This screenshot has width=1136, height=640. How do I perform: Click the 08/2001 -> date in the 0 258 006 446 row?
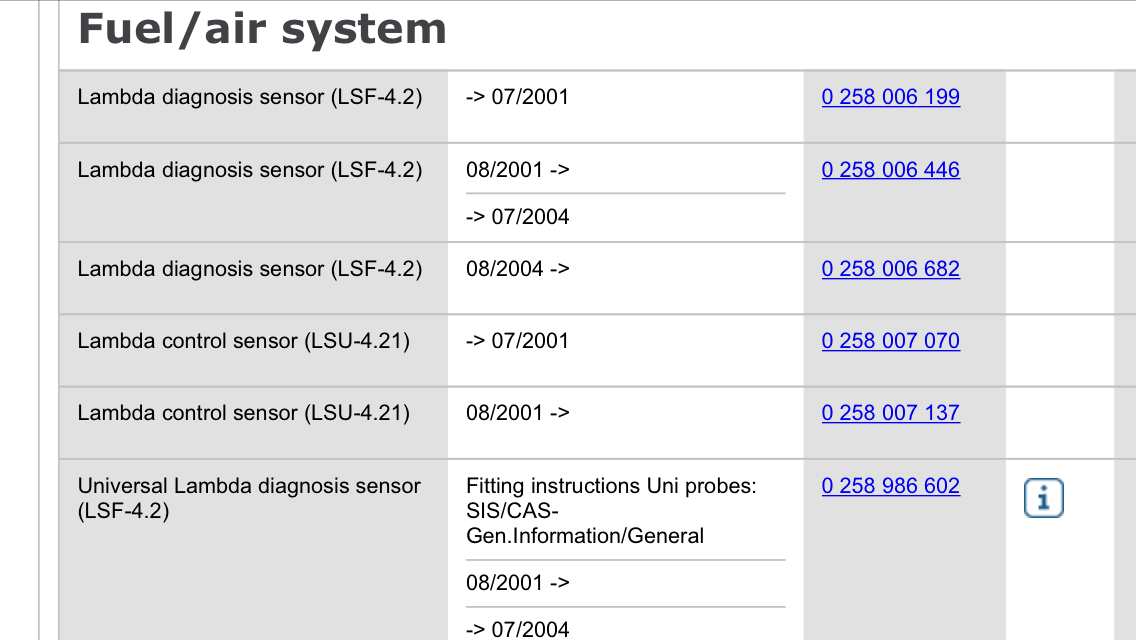point(517,170)
